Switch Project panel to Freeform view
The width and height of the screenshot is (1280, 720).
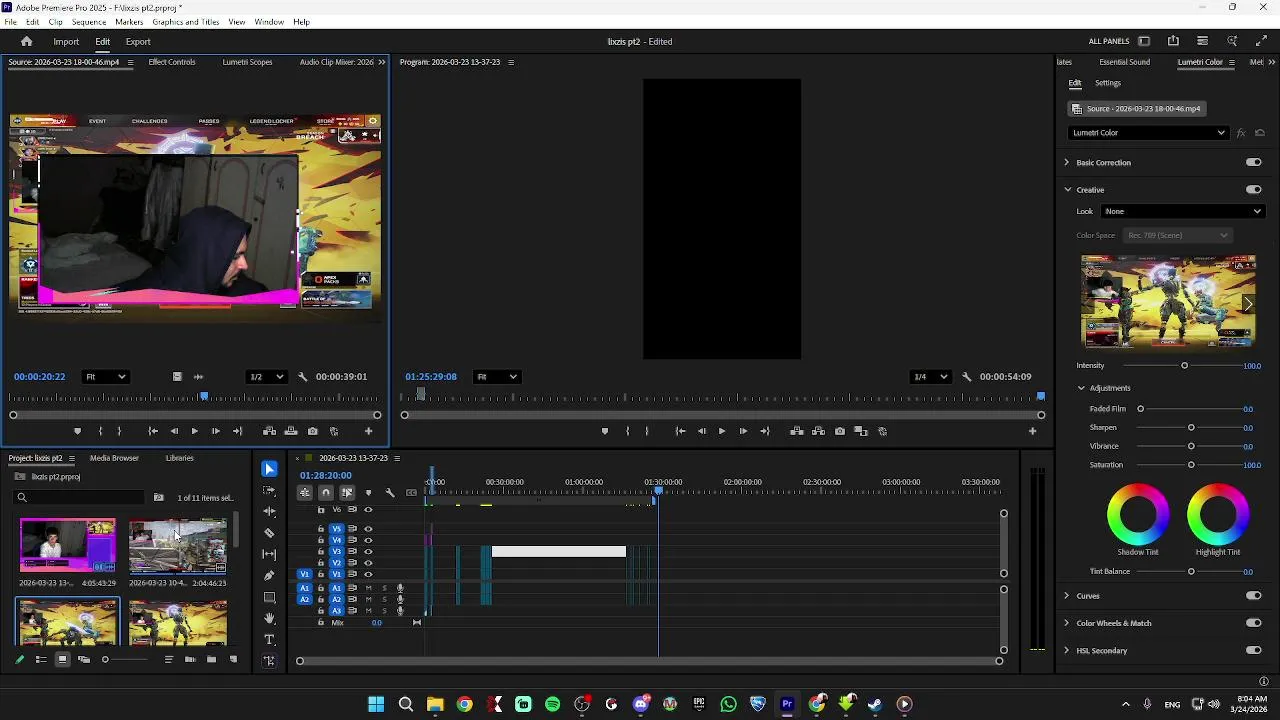(x=84, y=659)
